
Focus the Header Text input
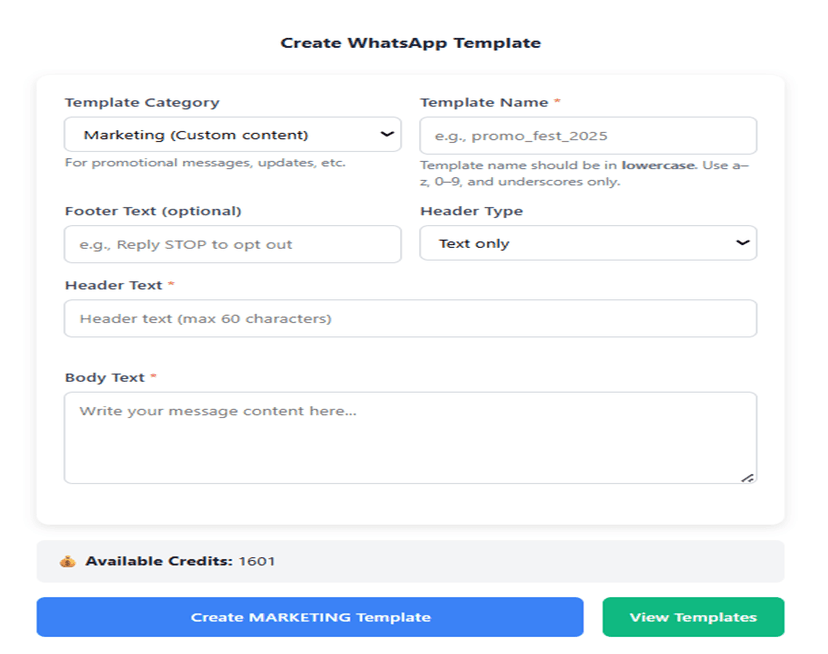pyautogui.click(x=411, y=318)
